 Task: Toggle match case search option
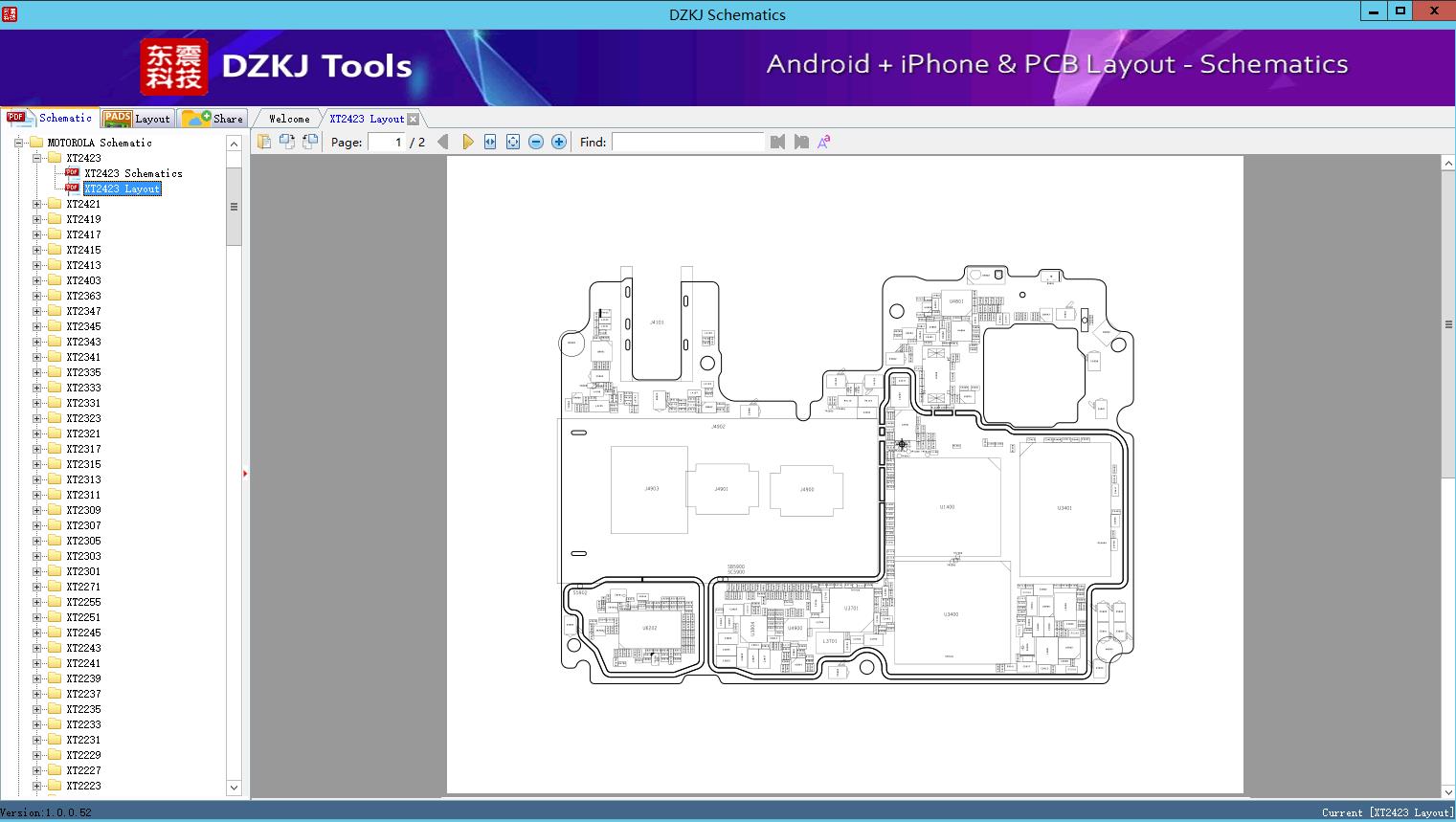point(824,142)
